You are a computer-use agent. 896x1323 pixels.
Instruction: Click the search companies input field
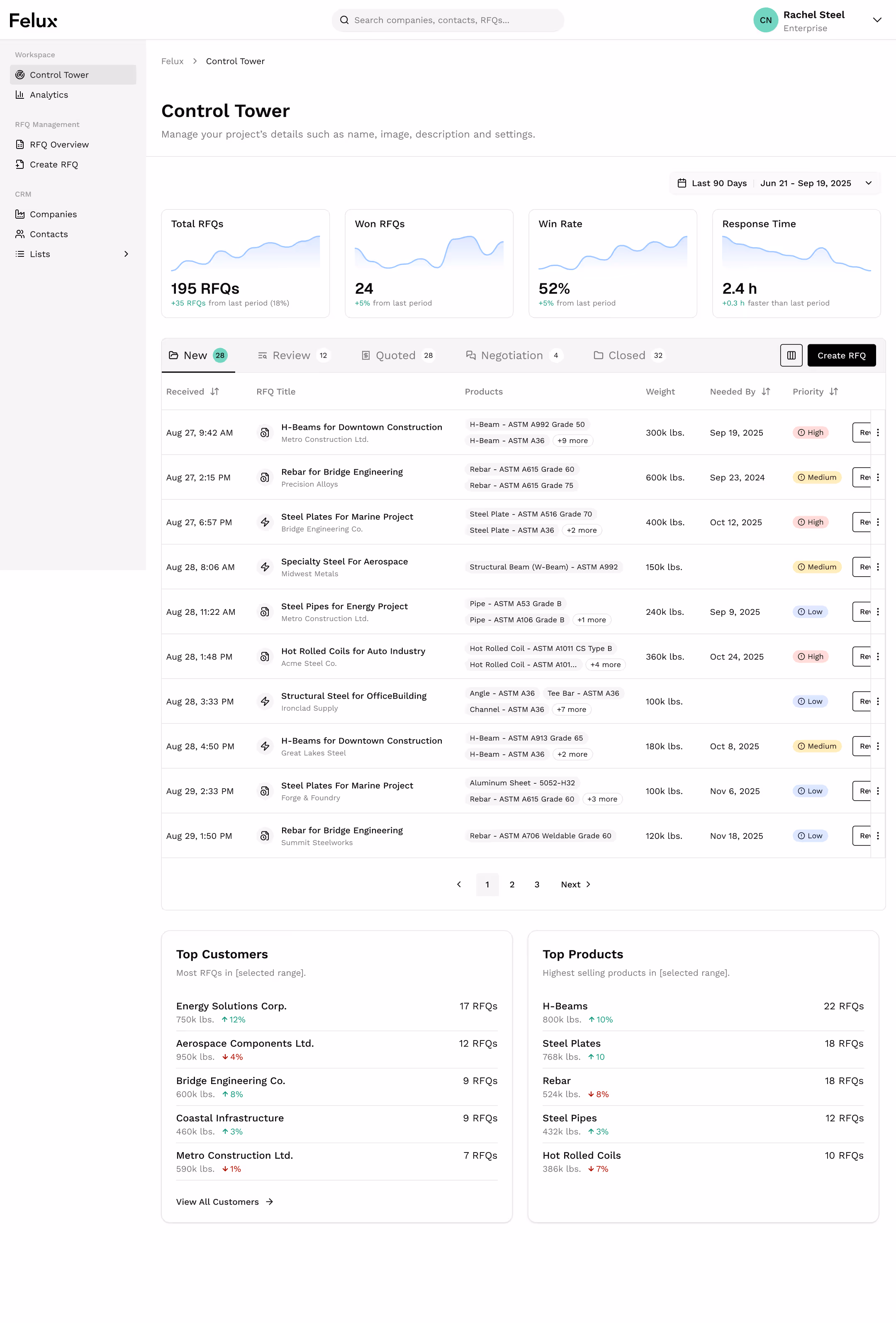[448, 20]
